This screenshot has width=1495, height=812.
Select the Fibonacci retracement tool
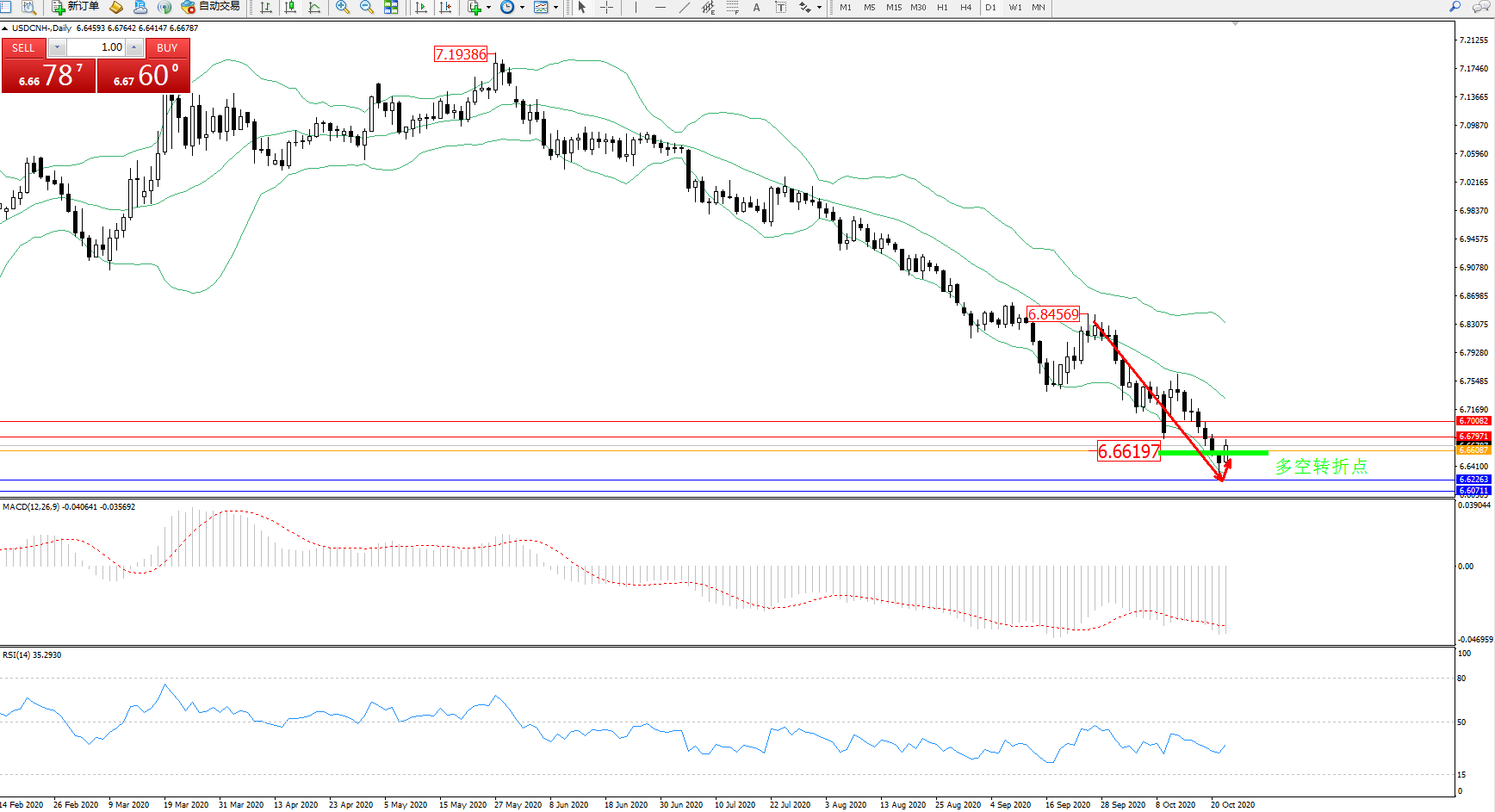coord(732,8)
